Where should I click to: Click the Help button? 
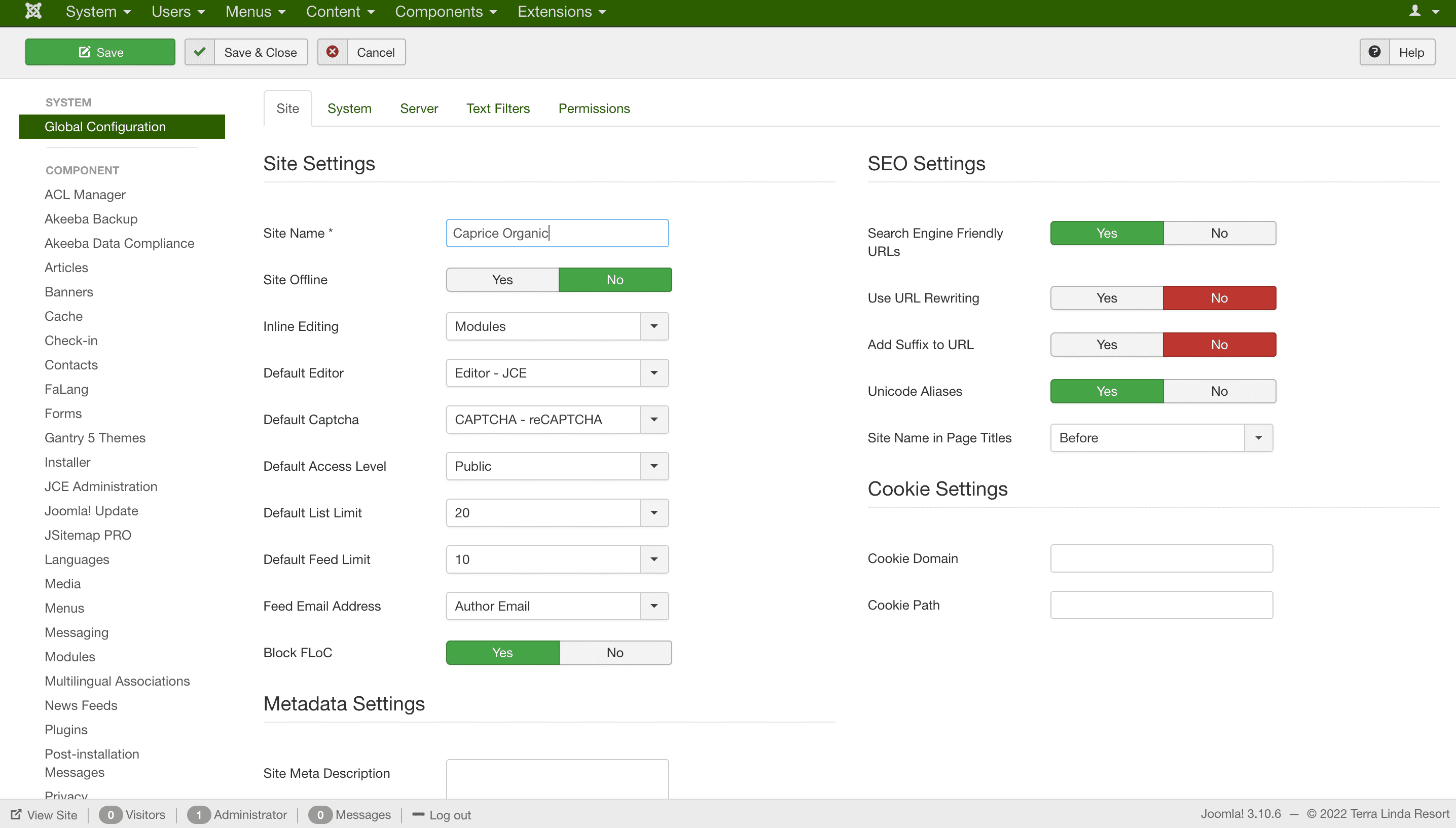point(1397,52)
